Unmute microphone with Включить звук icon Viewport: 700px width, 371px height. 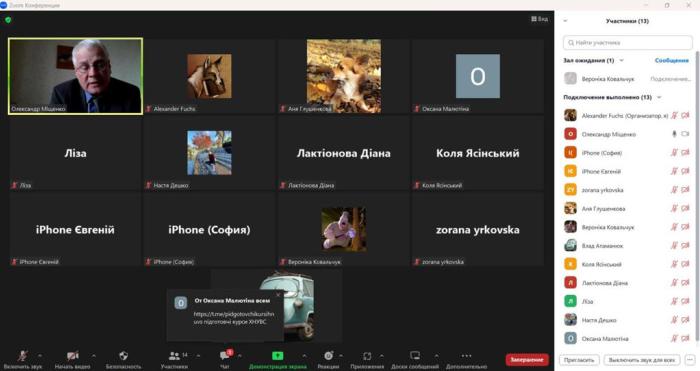22,355
